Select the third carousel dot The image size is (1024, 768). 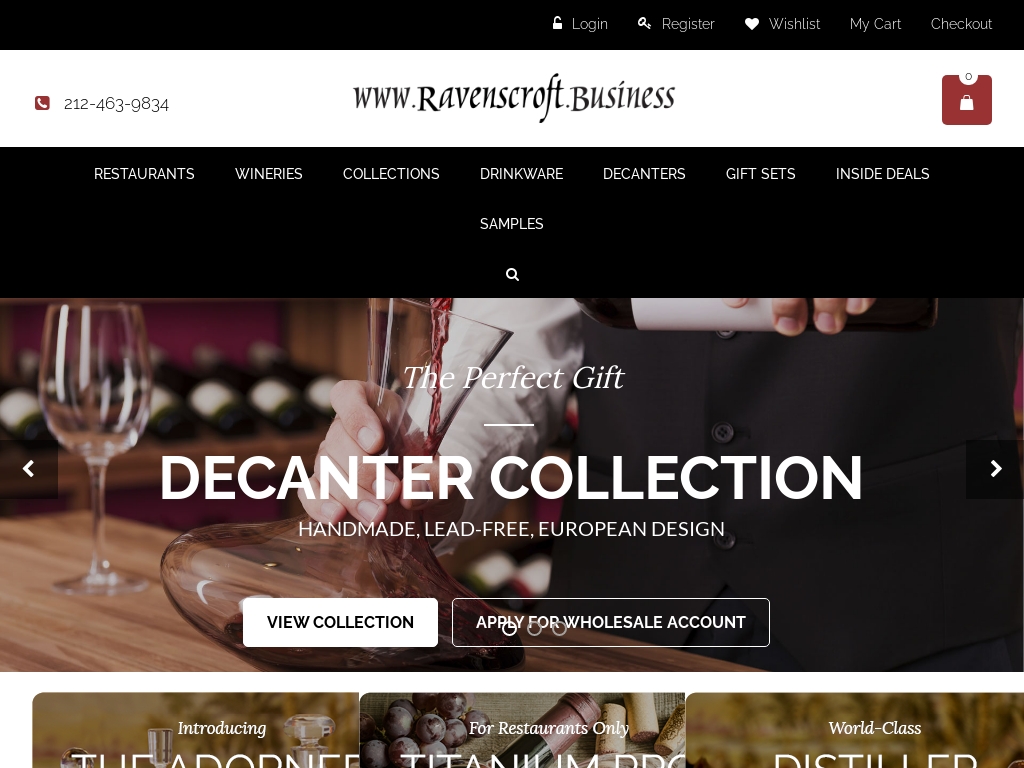click(559, 628)
